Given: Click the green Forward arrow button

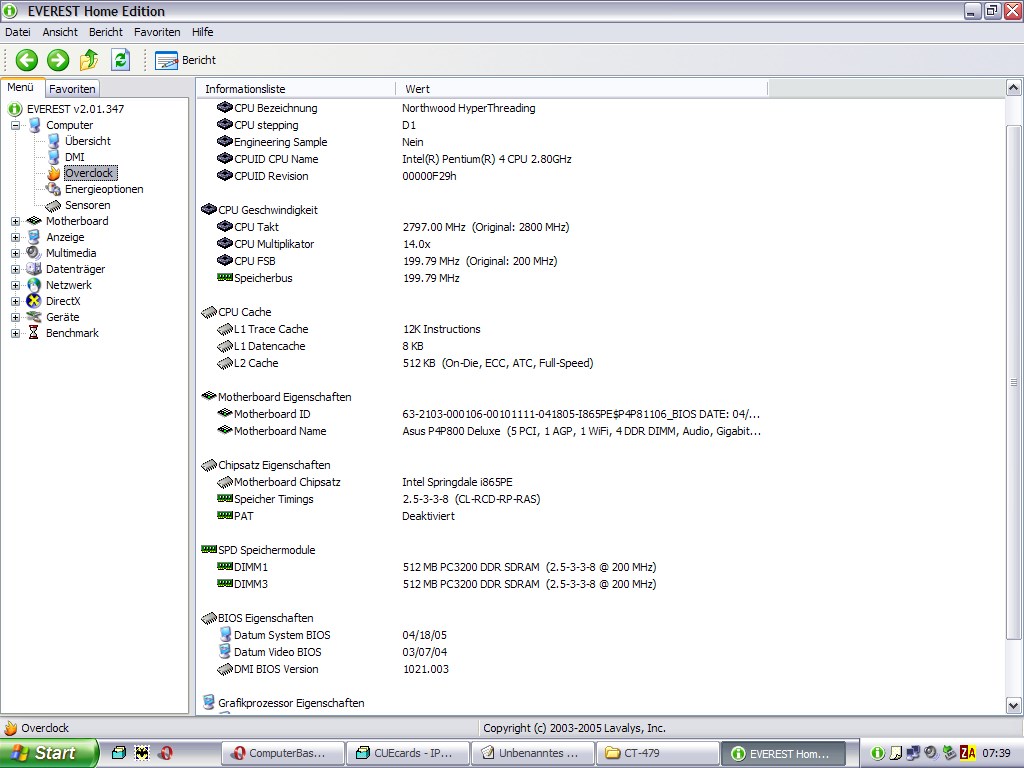Looking at the screenshot, I should 57,60.
